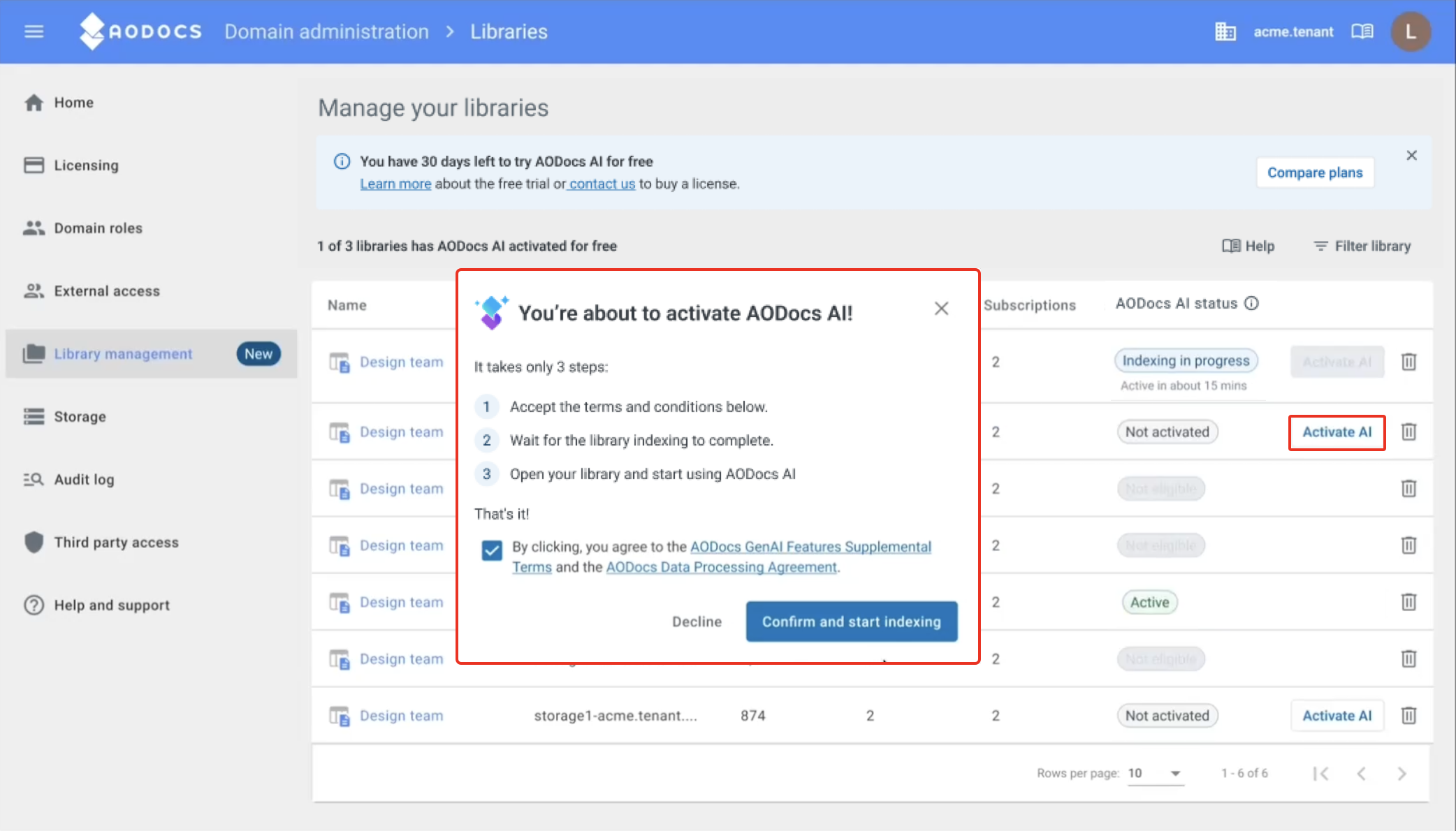The image size is (1456, 831).
Task: Click the Help and support question mark icon
Action: [x=34, y=605]
